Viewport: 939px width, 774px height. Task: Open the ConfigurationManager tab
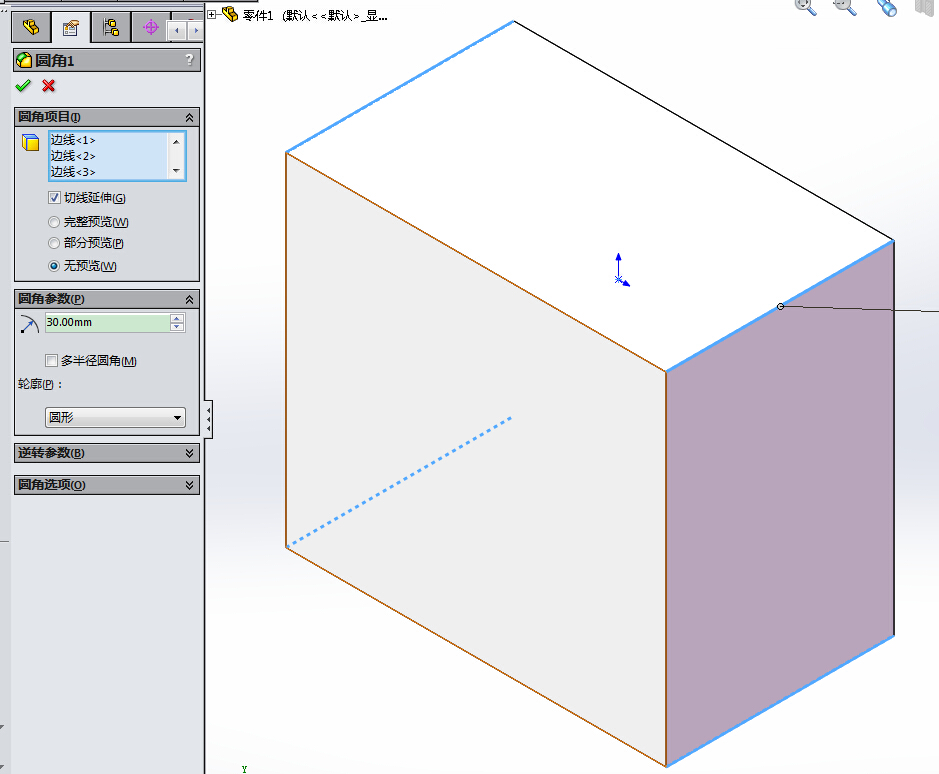click(111, 28)
